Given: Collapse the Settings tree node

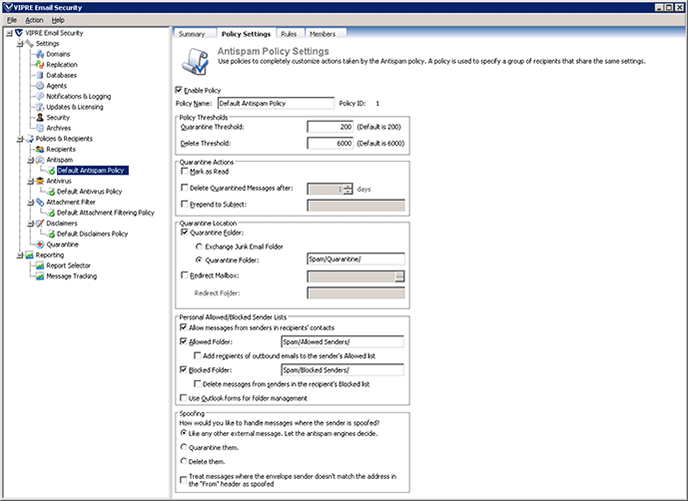Looking at the screenshot, I should click(x=18, y=44).
